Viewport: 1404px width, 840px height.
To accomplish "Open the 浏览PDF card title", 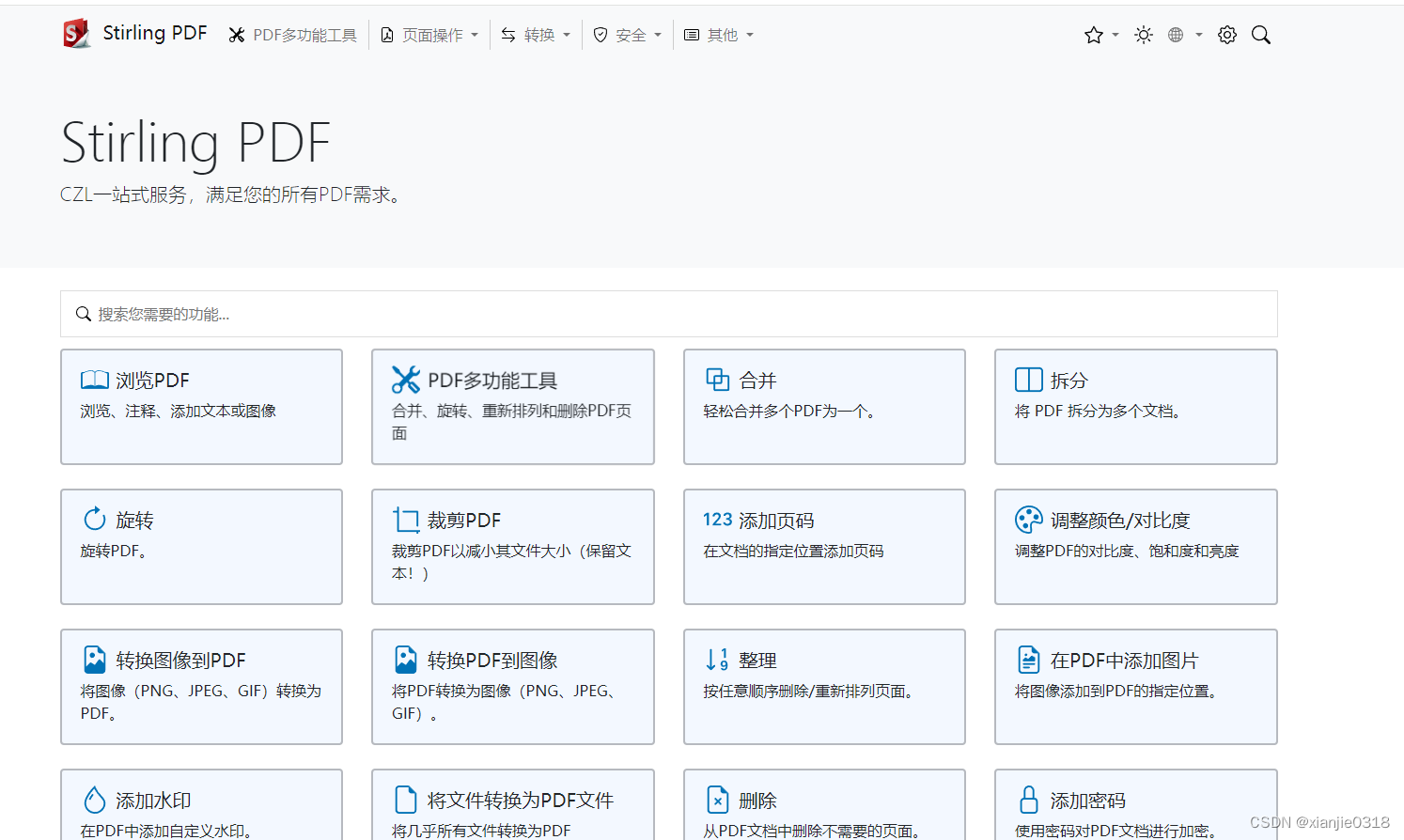I will click(x=152, y=381).
